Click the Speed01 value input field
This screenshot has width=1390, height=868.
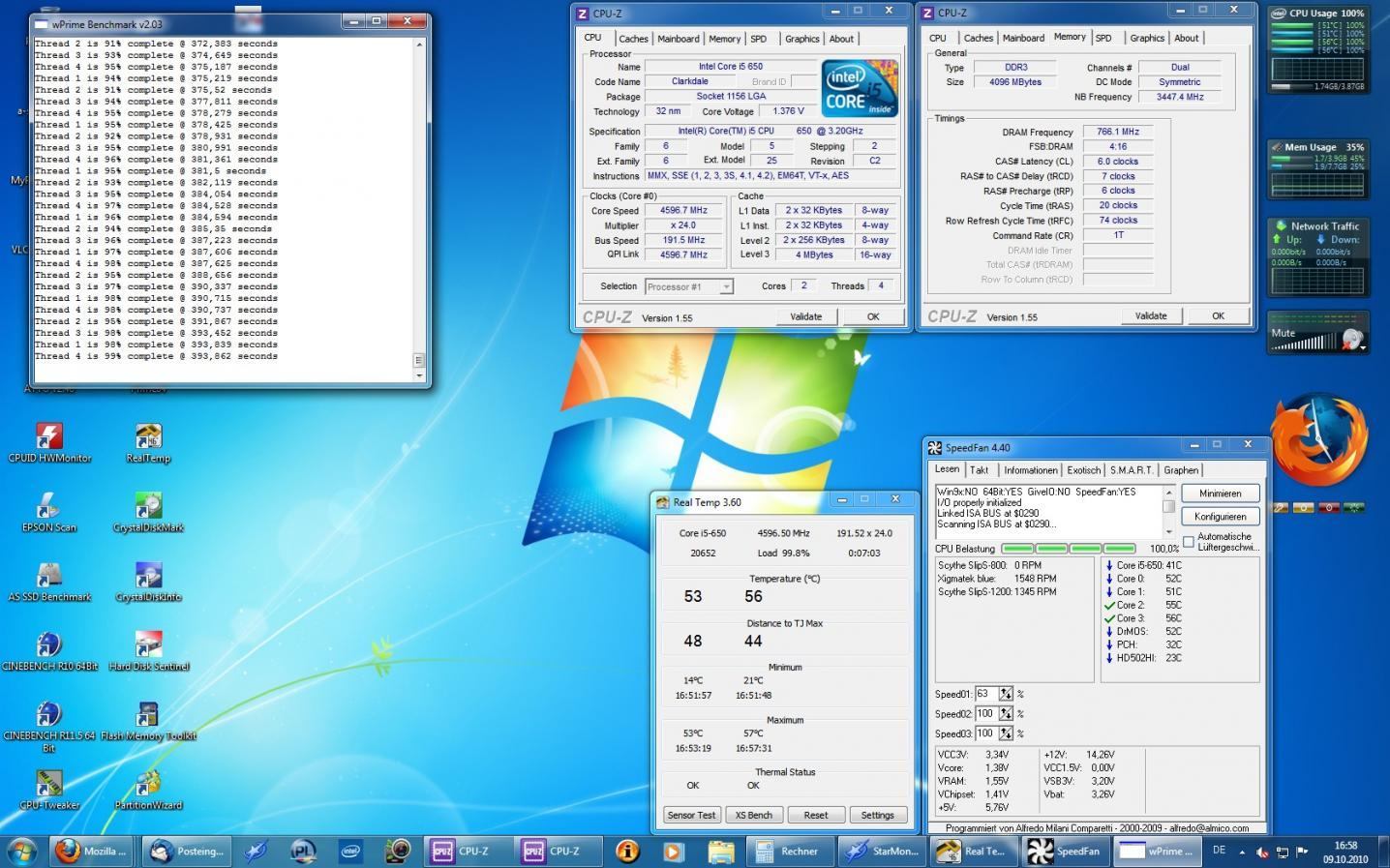tap(985, 694)
